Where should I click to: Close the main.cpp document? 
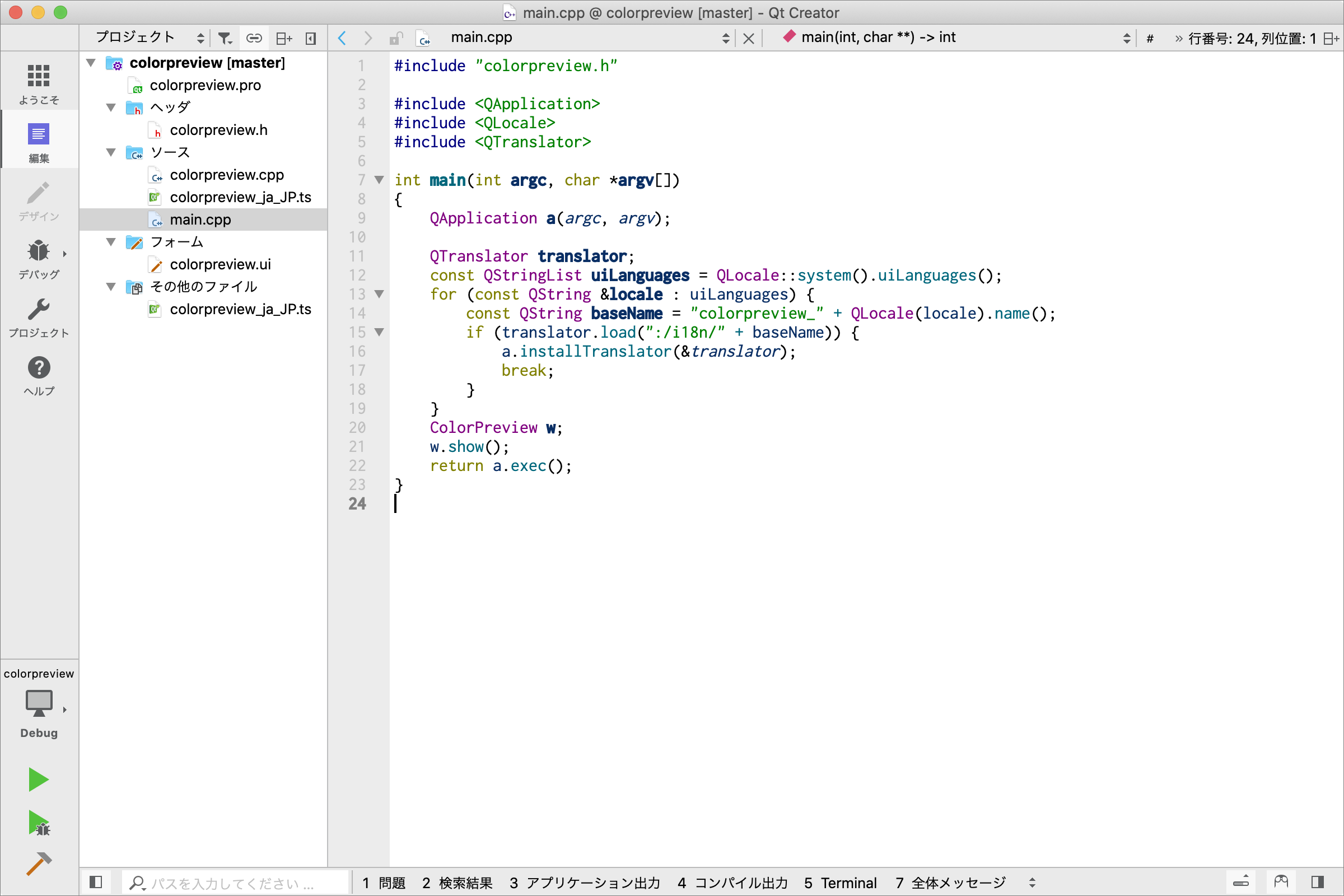click(x=749, y=38)
